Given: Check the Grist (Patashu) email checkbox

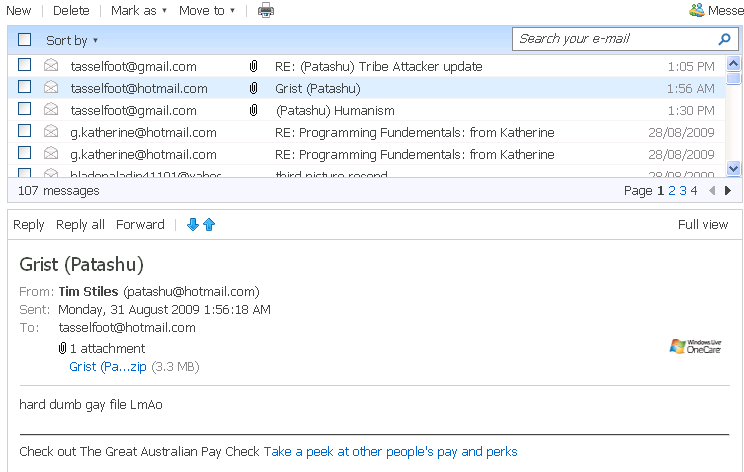Looking at the screenshot, I should click(25, 88).
